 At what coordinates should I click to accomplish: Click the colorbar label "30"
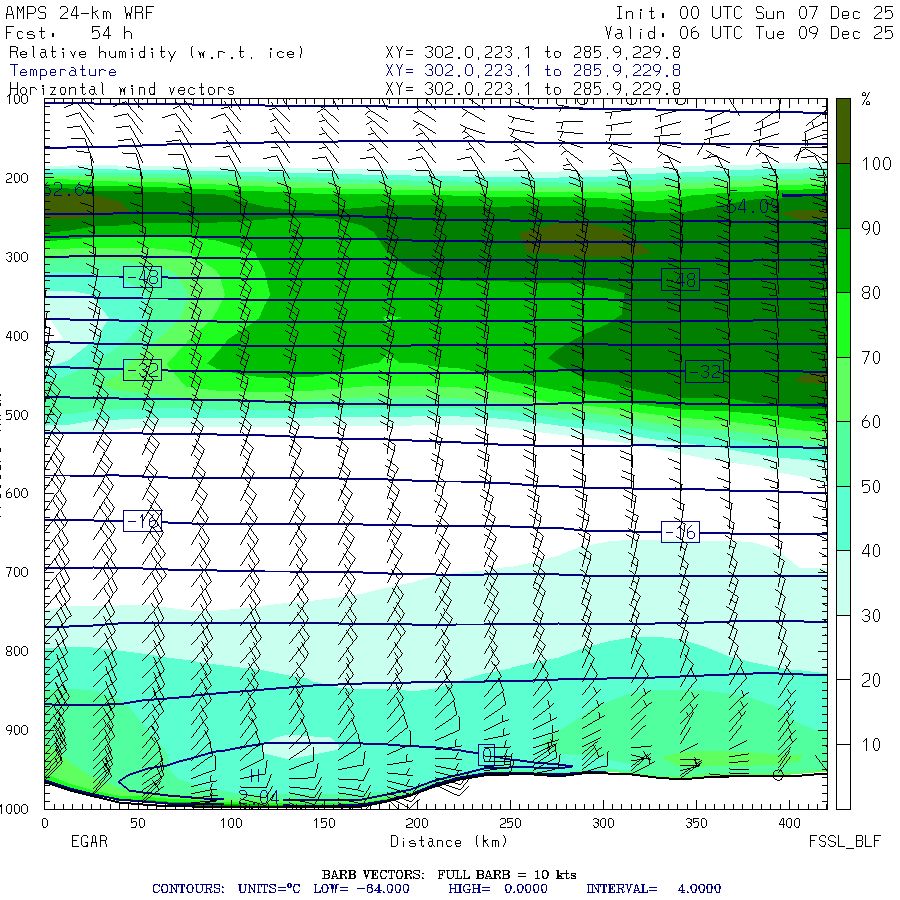[x=871, y=616]
